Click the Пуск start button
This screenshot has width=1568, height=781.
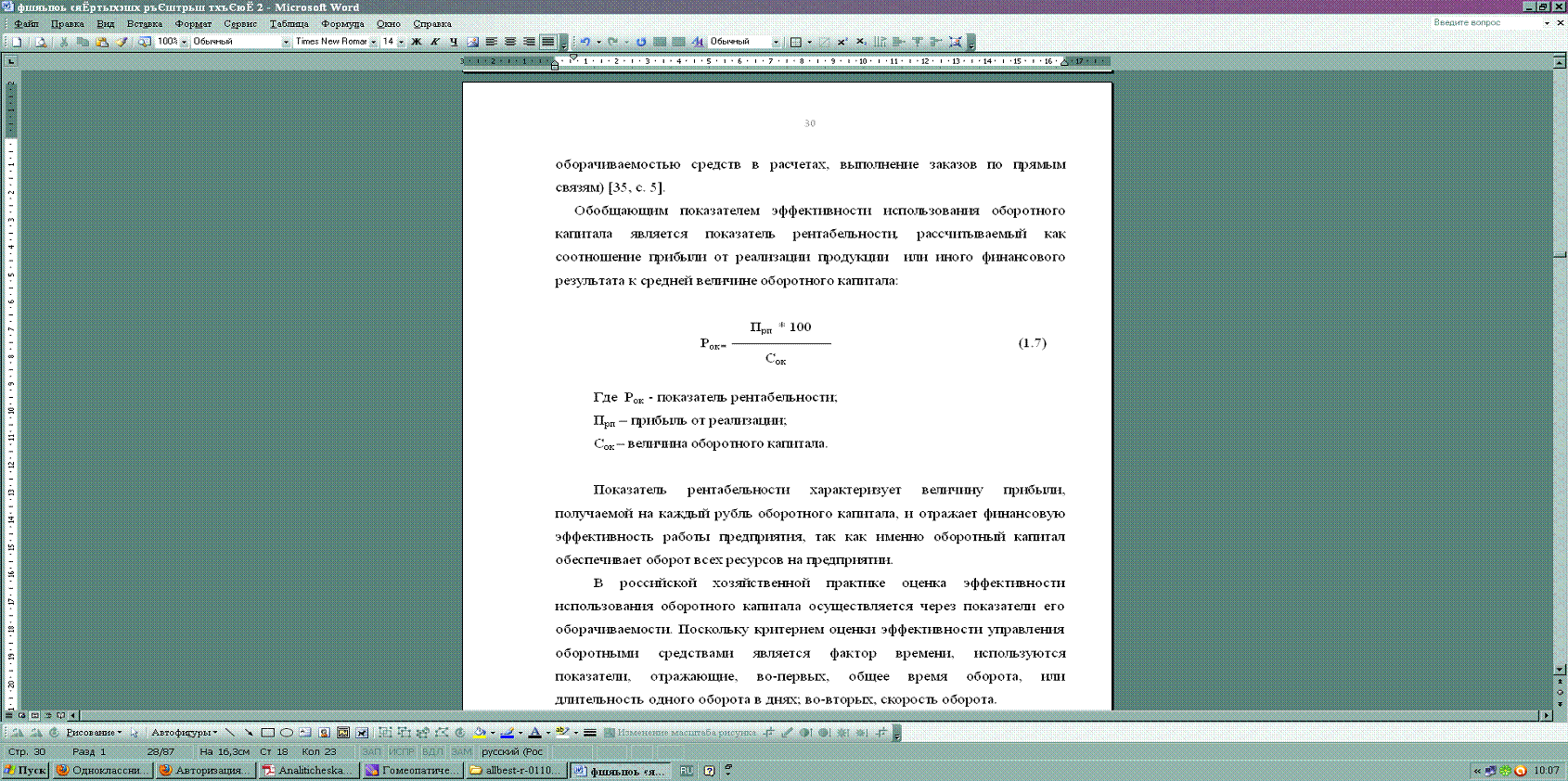pos(25,770)
